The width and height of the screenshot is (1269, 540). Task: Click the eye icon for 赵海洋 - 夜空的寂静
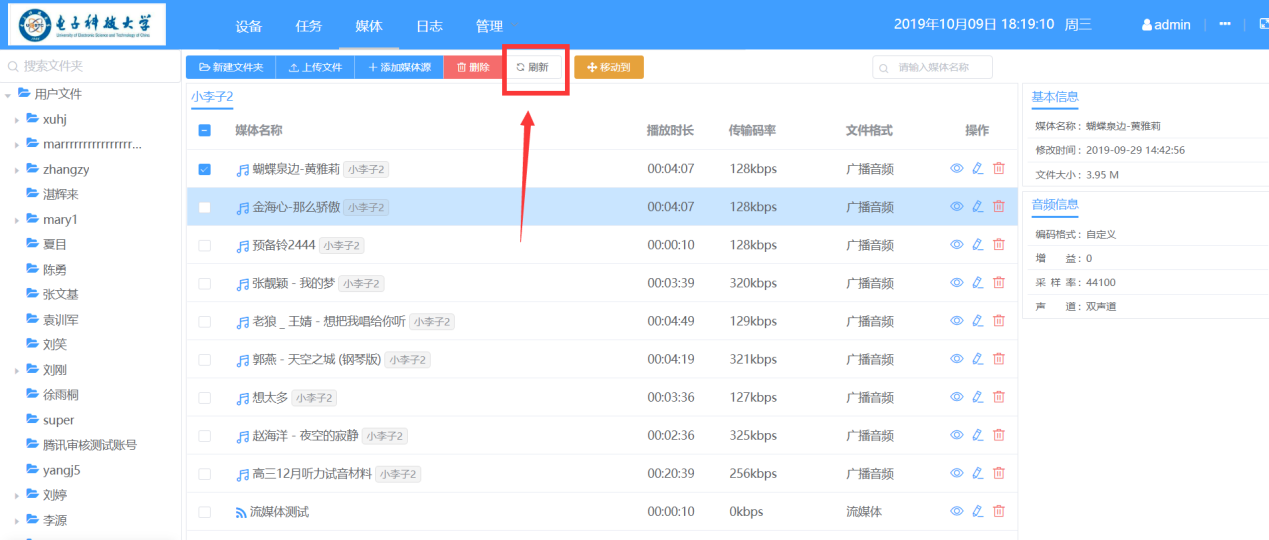(956, 436)
